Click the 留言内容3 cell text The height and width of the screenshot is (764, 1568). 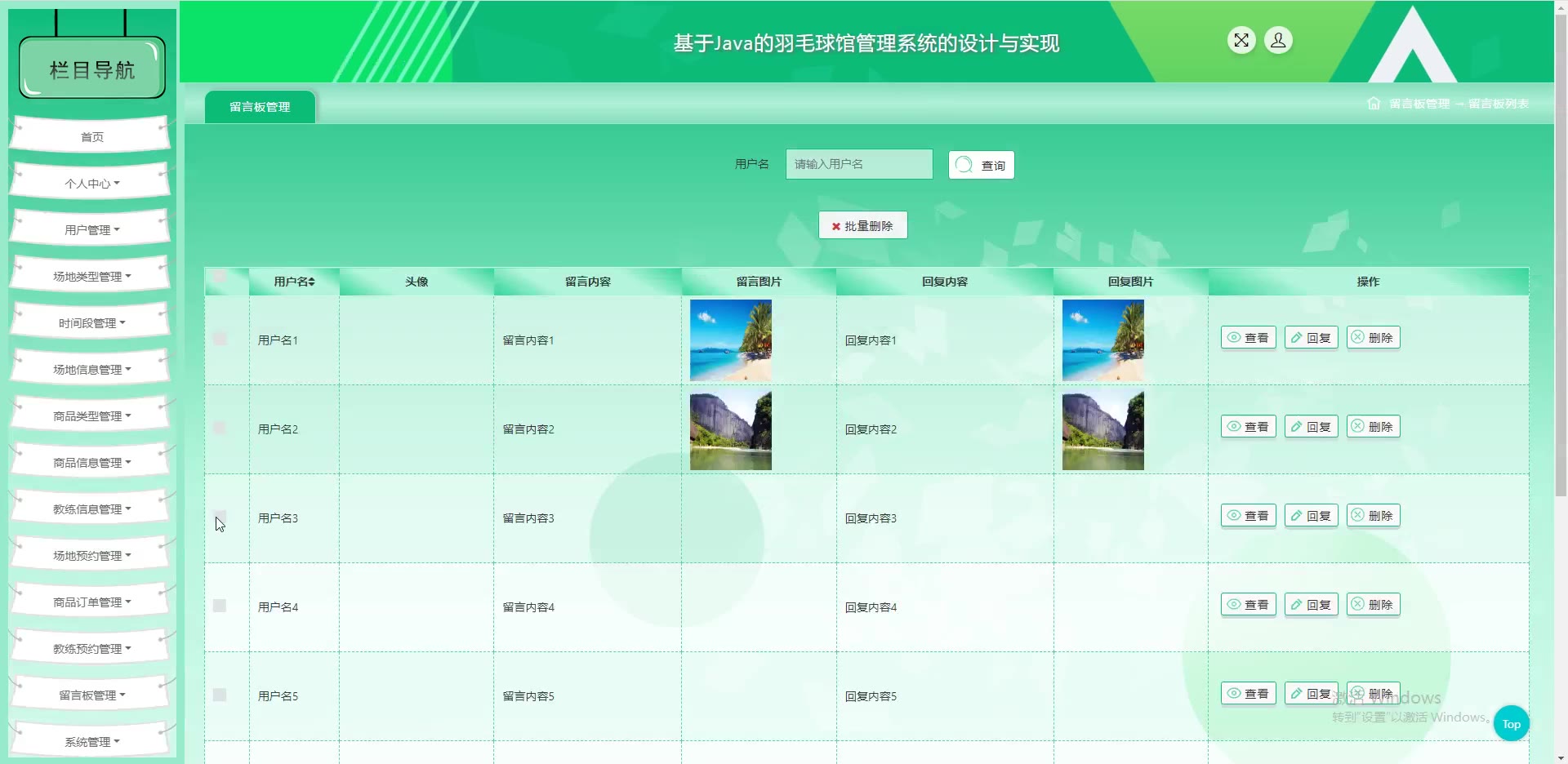tap(528, 518)
